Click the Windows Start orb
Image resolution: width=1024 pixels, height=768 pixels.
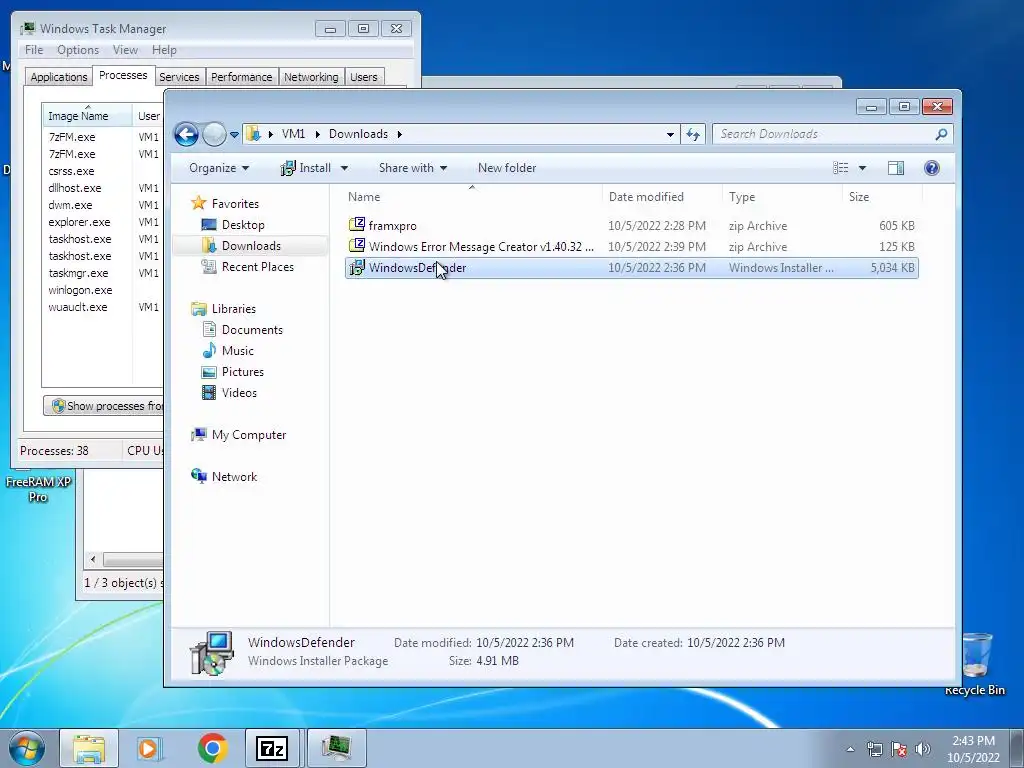[x=27, y=747]
